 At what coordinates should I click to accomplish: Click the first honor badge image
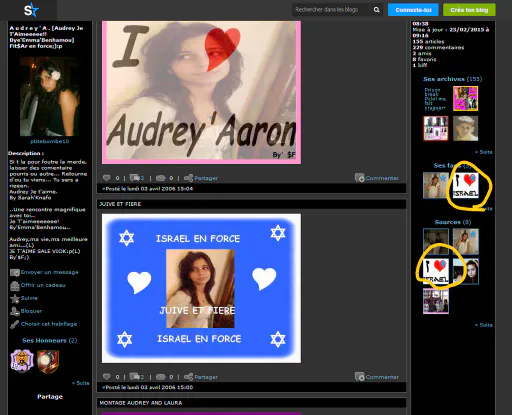(22, 361)
